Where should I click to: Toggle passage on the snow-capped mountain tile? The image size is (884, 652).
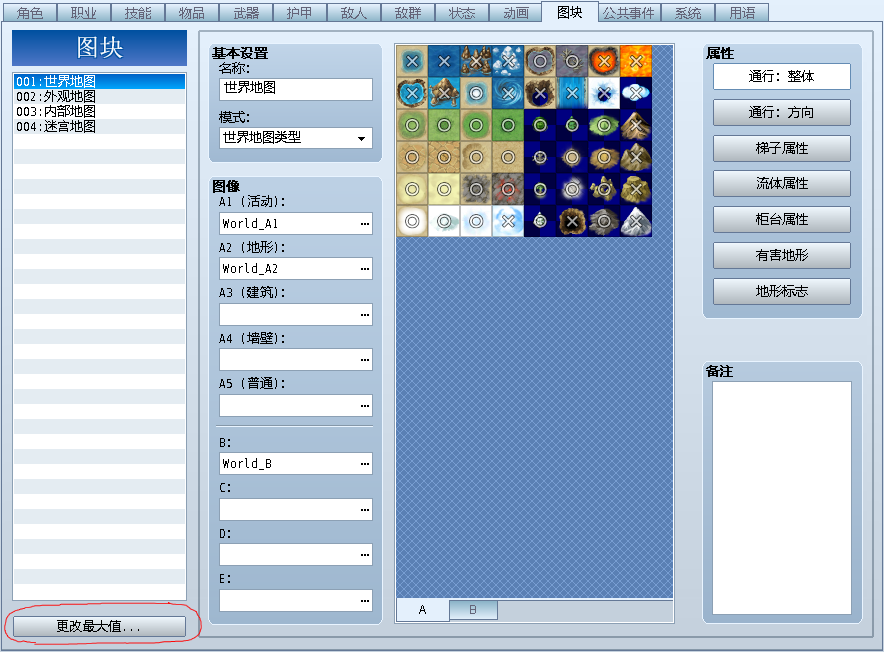636,221
